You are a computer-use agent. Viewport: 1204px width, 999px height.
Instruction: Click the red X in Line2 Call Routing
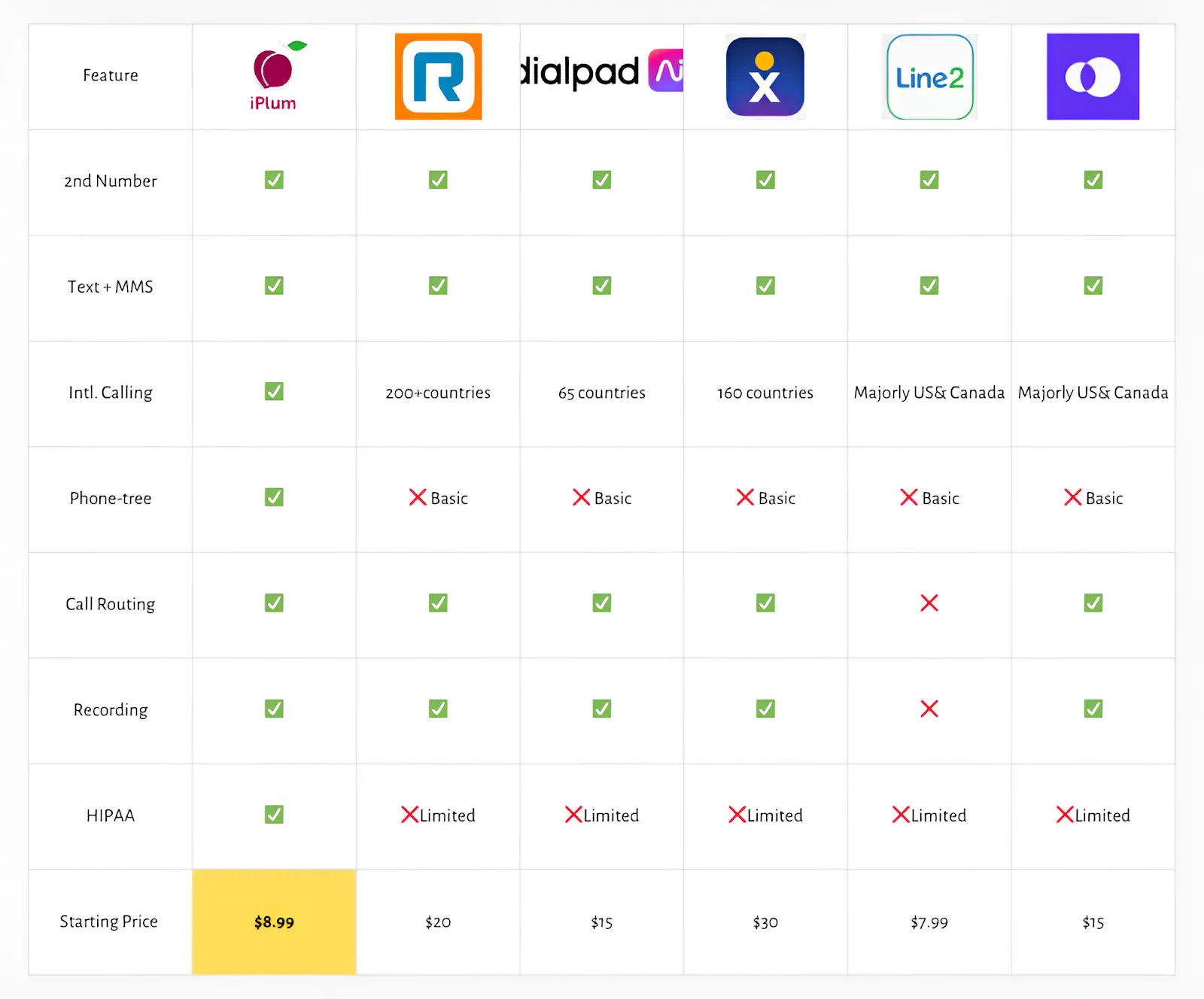[929, 603]
